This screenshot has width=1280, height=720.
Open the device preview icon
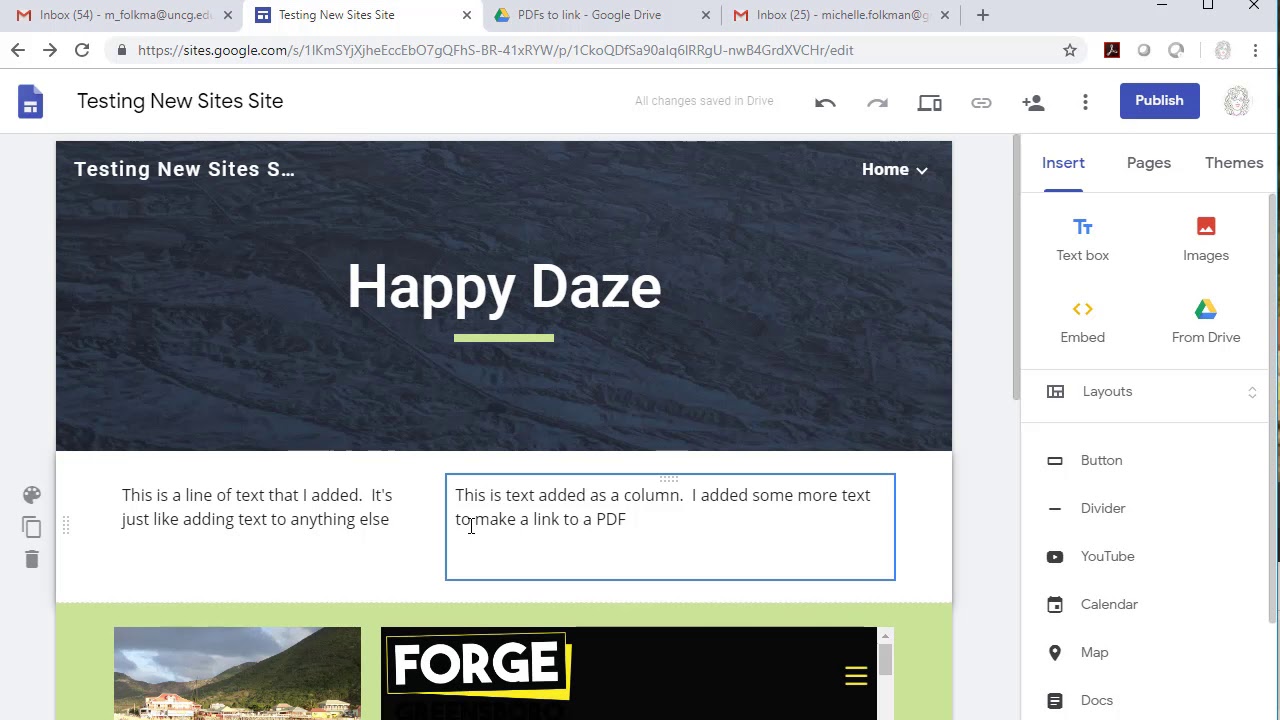tap(930, 102)
